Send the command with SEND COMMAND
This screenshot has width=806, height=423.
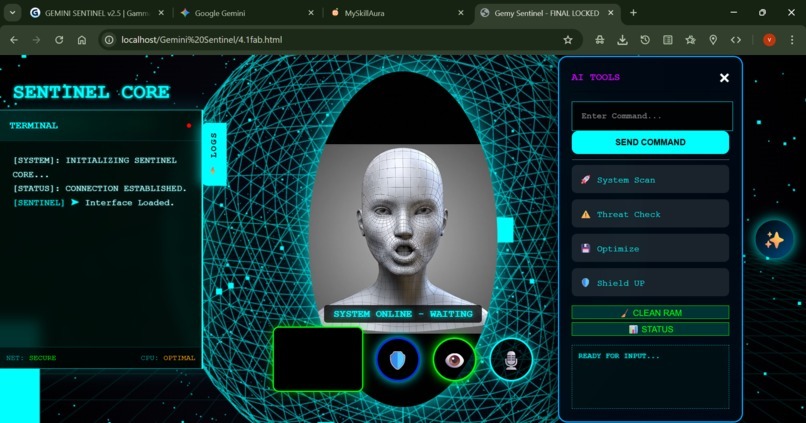point(650,142)
